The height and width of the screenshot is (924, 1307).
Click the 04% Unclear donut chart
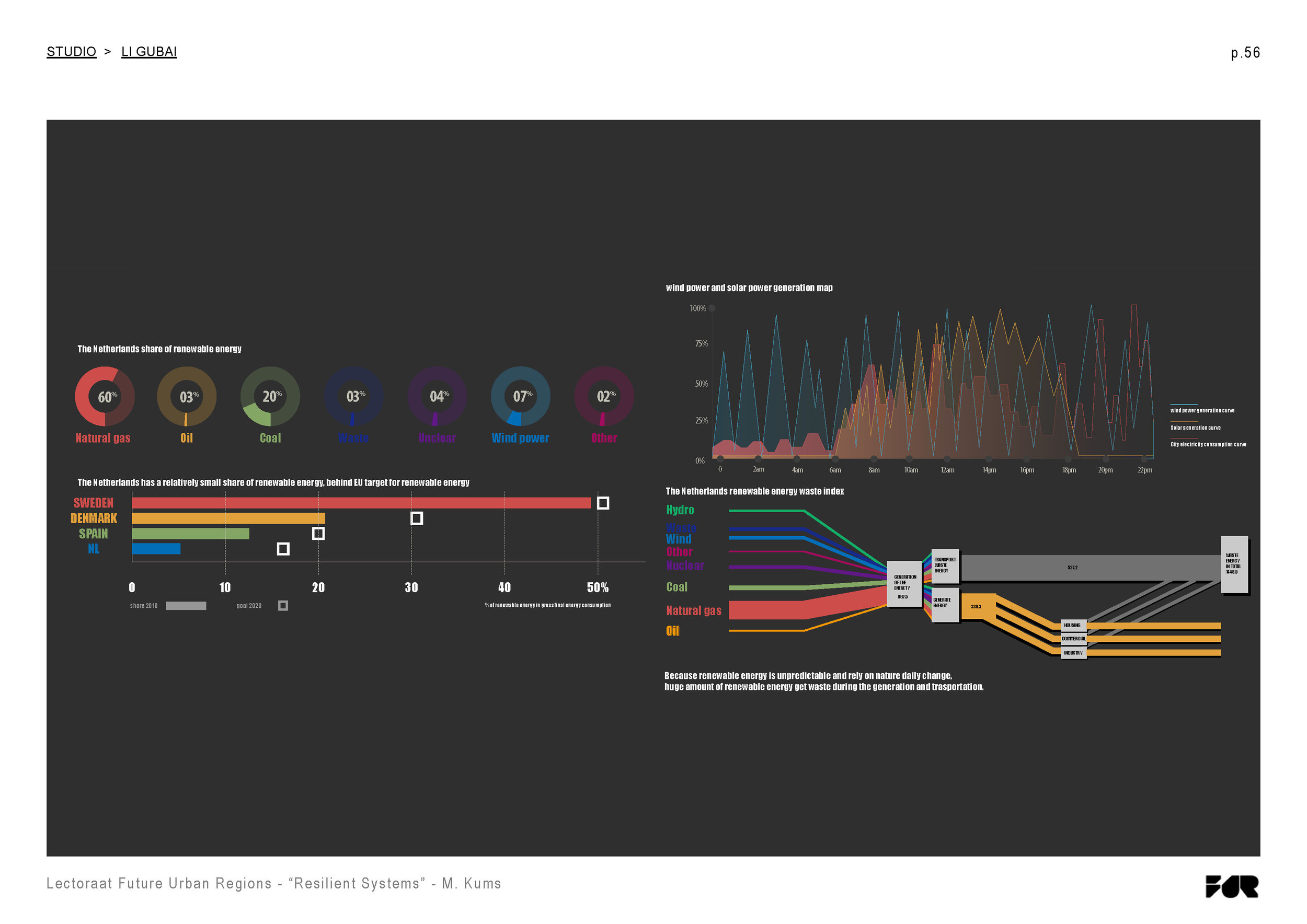point(437,397)
